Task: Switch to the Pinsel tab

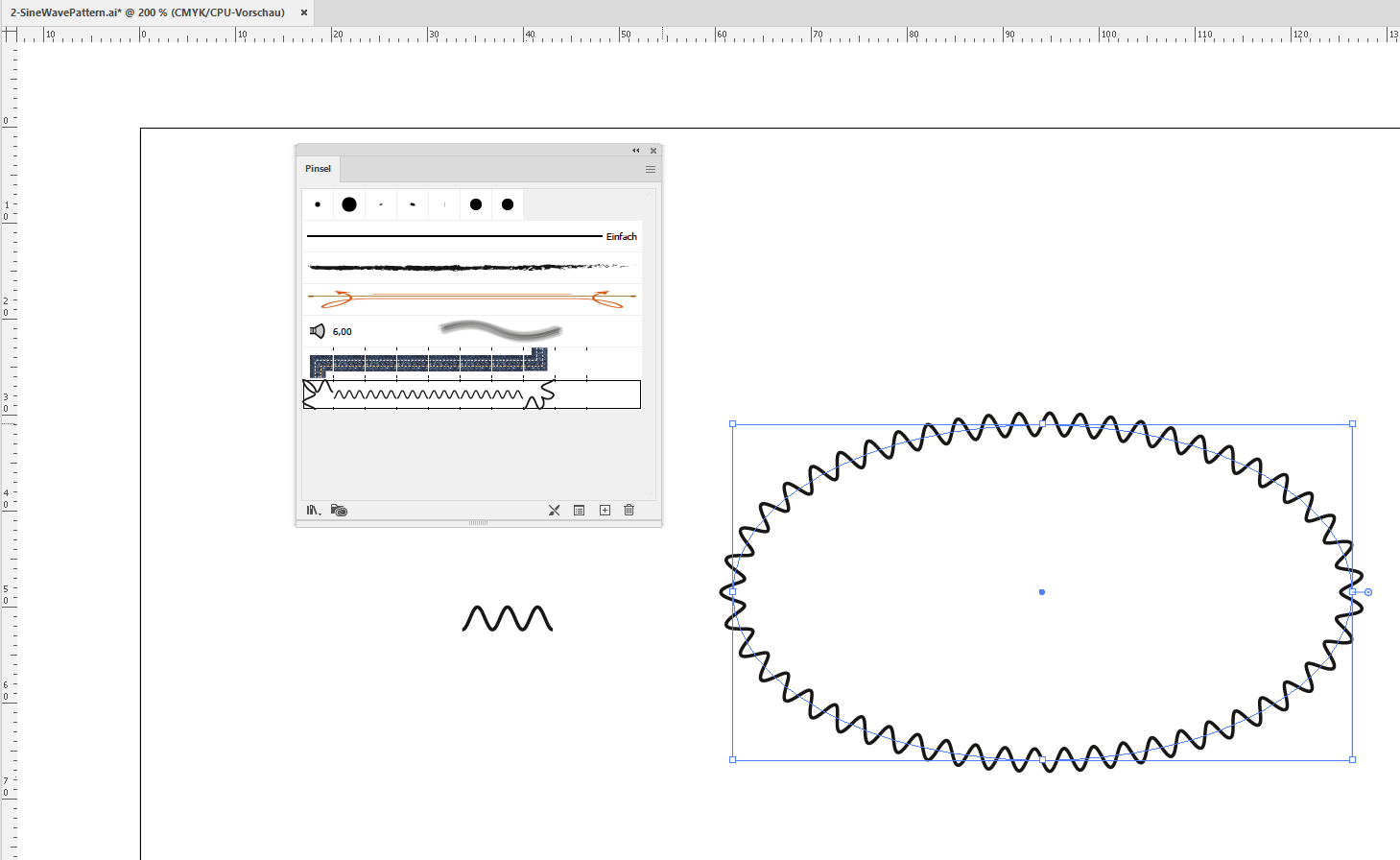Action: tap(318, 168)
